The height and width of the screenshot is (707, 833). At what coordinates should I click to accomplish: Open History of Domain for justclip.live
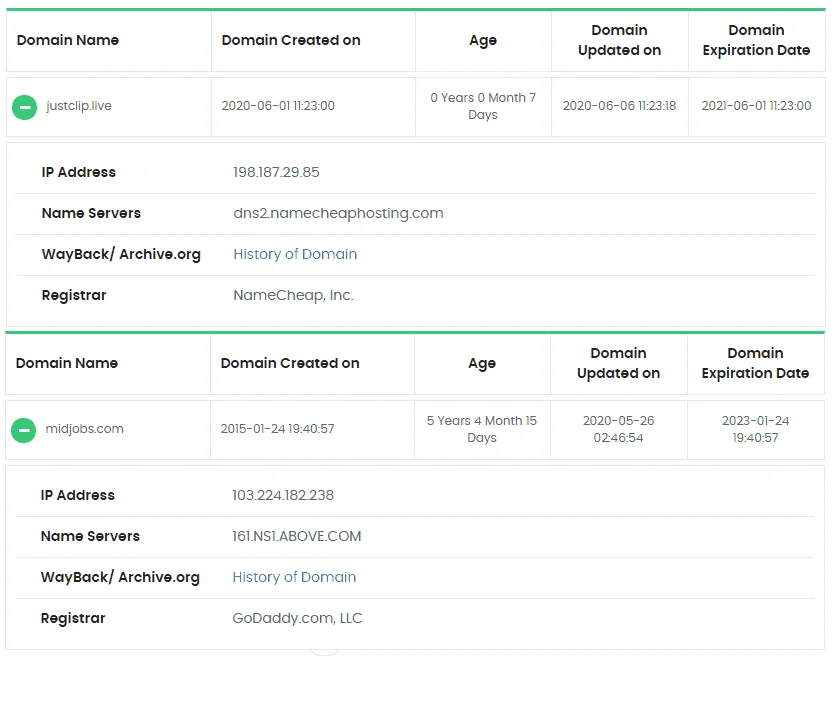[x=295, y=254]
